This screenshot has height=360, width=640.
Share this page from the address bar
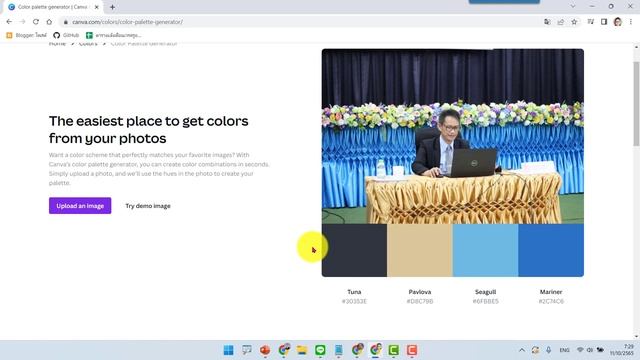pyautogui.click(x=561, y=22)
